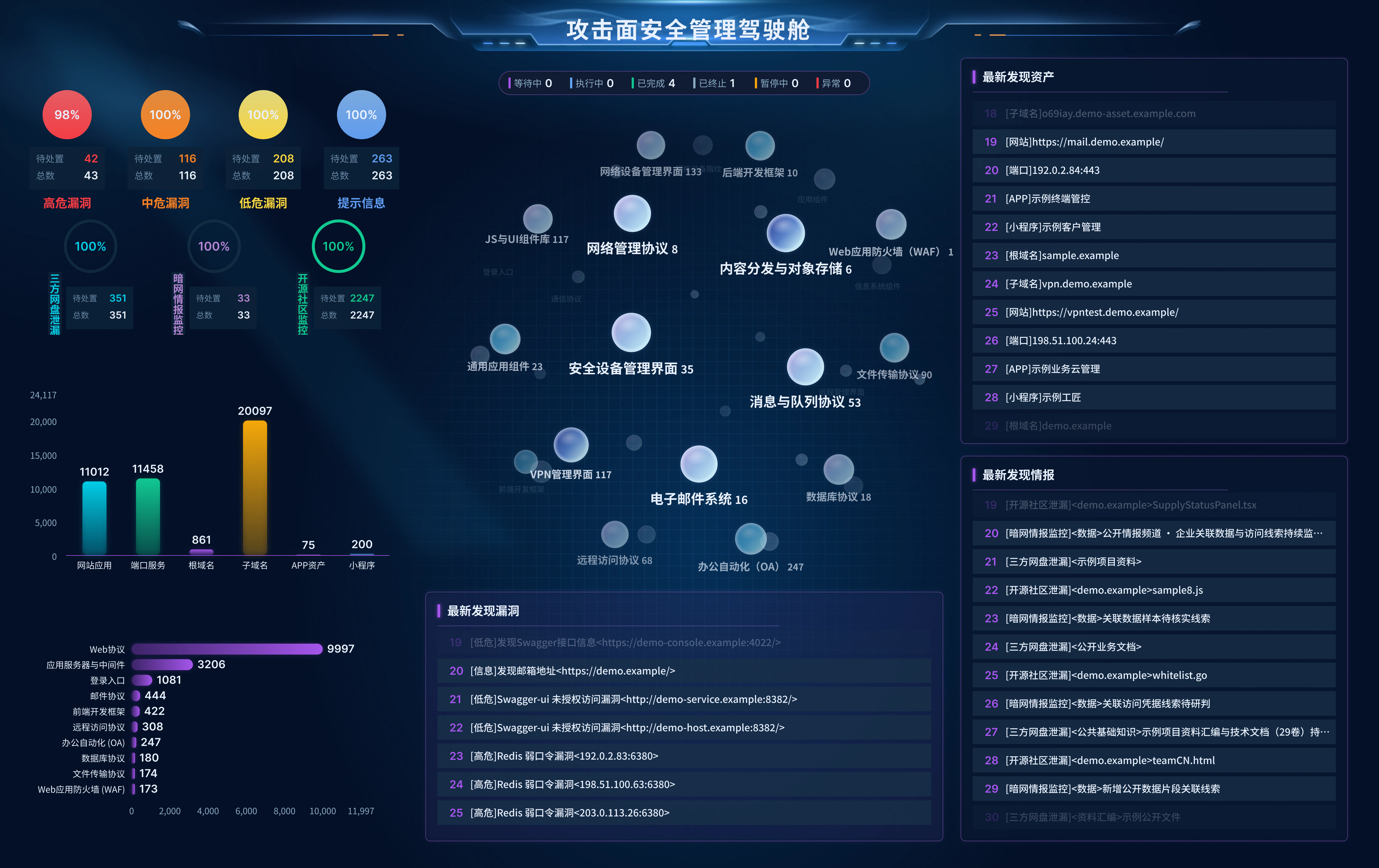Select the 内容分发与对象存储 6 bubble
The height and width of the screenshot is (868, 1379).
click(x=786, y=233)
